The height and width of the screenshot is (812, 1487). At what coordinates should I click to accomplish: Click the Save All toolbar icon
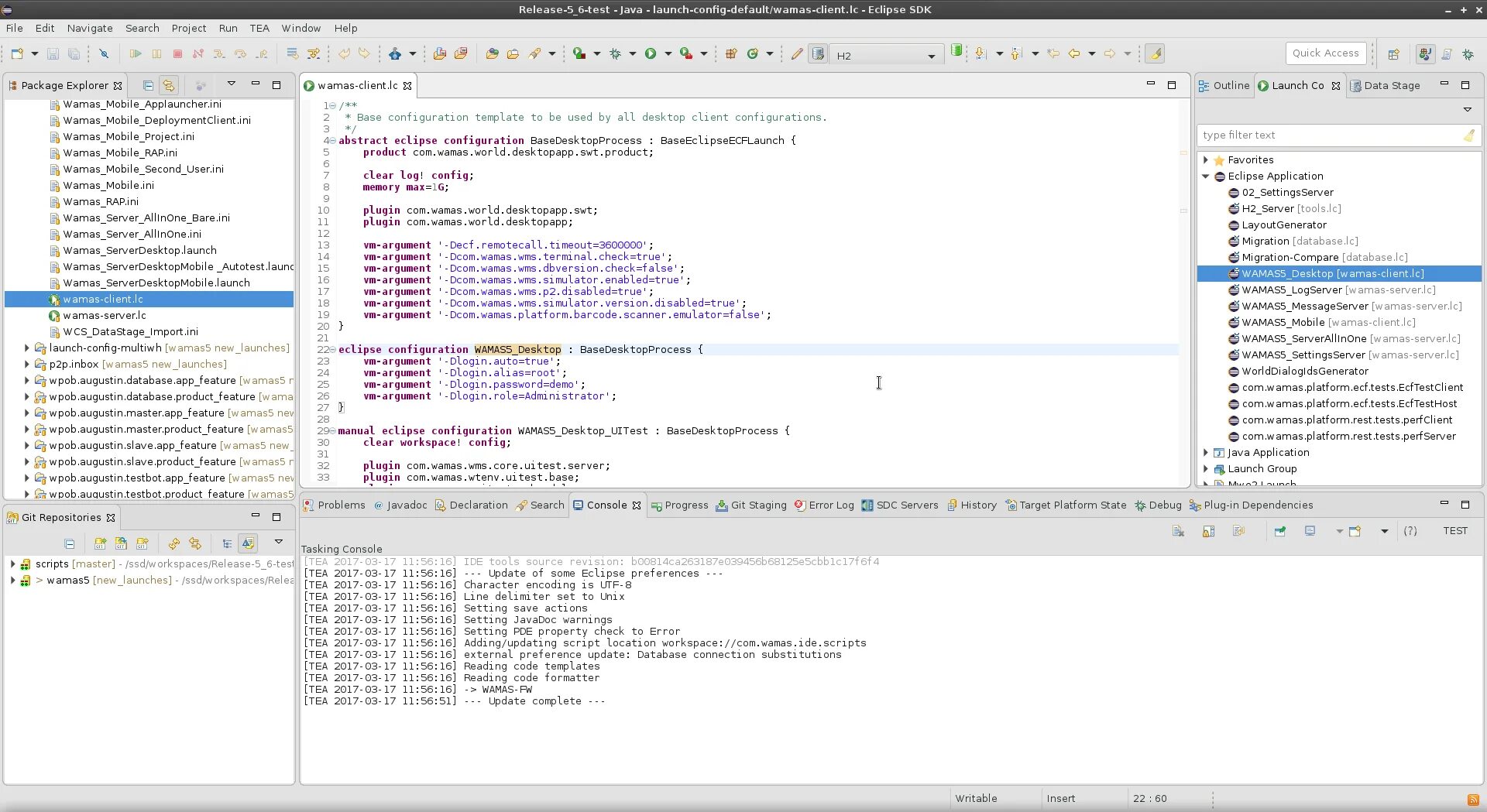click(x=74, y=54)
